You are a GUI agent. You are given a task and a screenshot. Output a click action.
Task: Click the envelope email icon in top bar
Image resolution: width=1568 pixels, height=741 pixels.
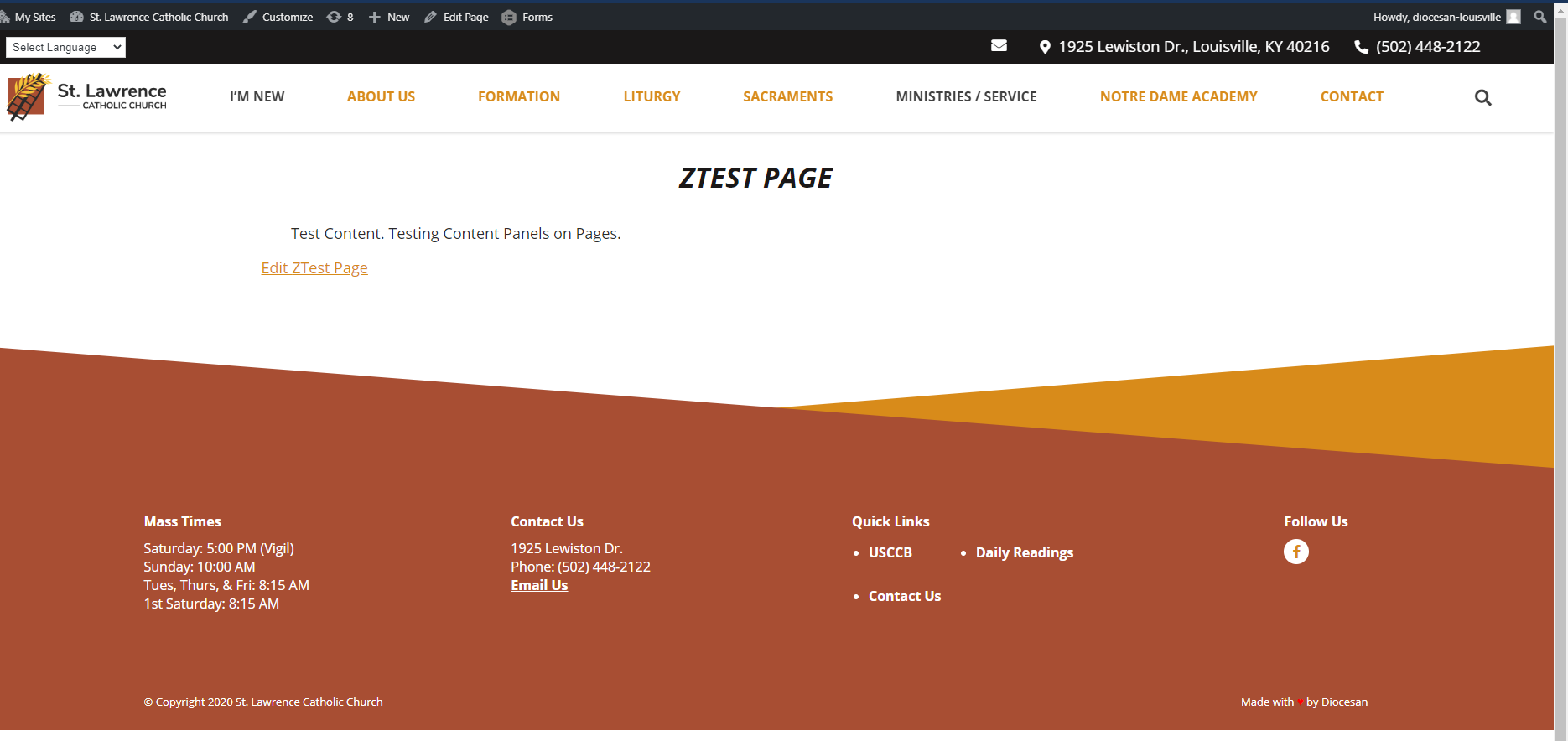(999, 46)
